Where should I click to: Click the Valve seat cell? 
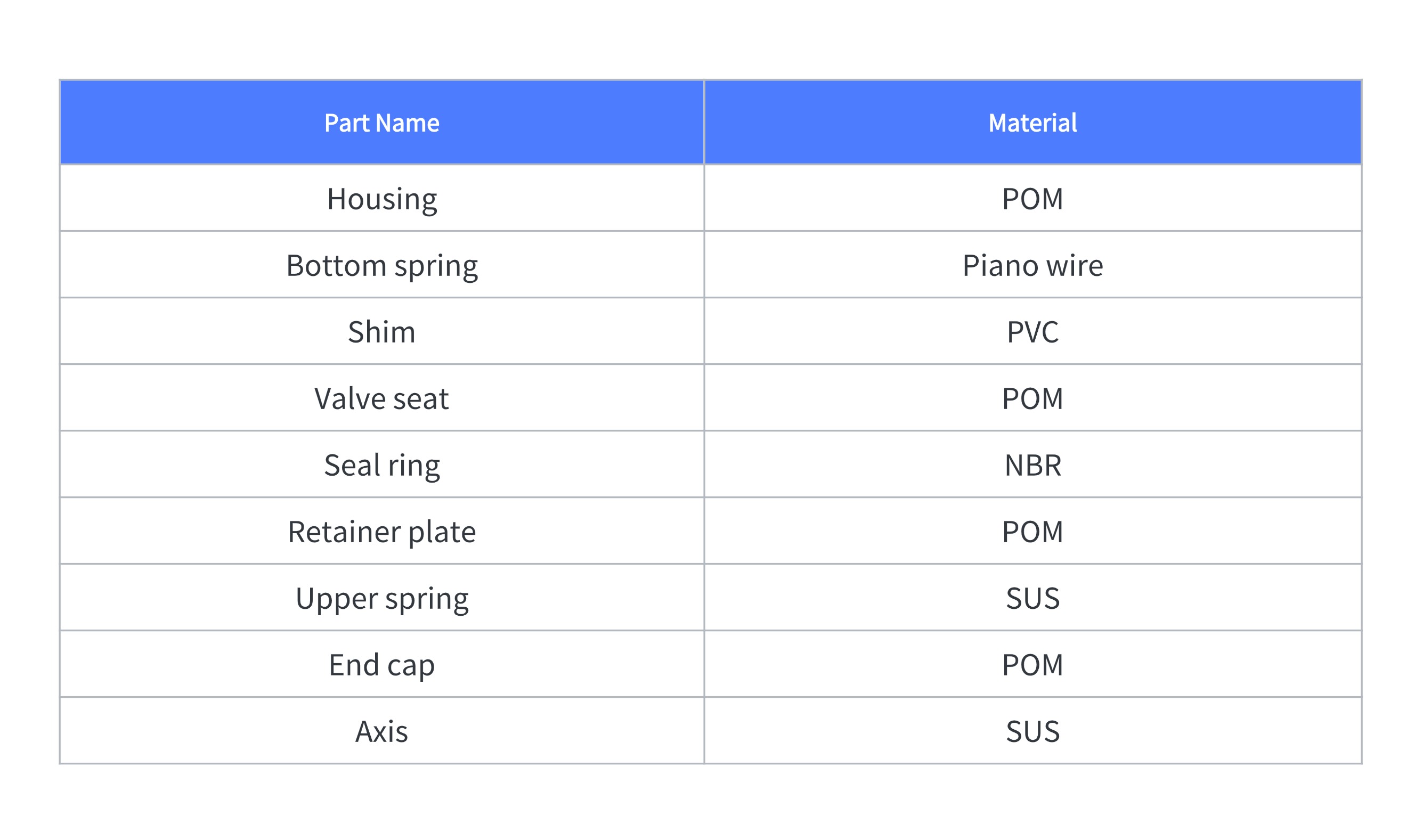coord(382,398)
